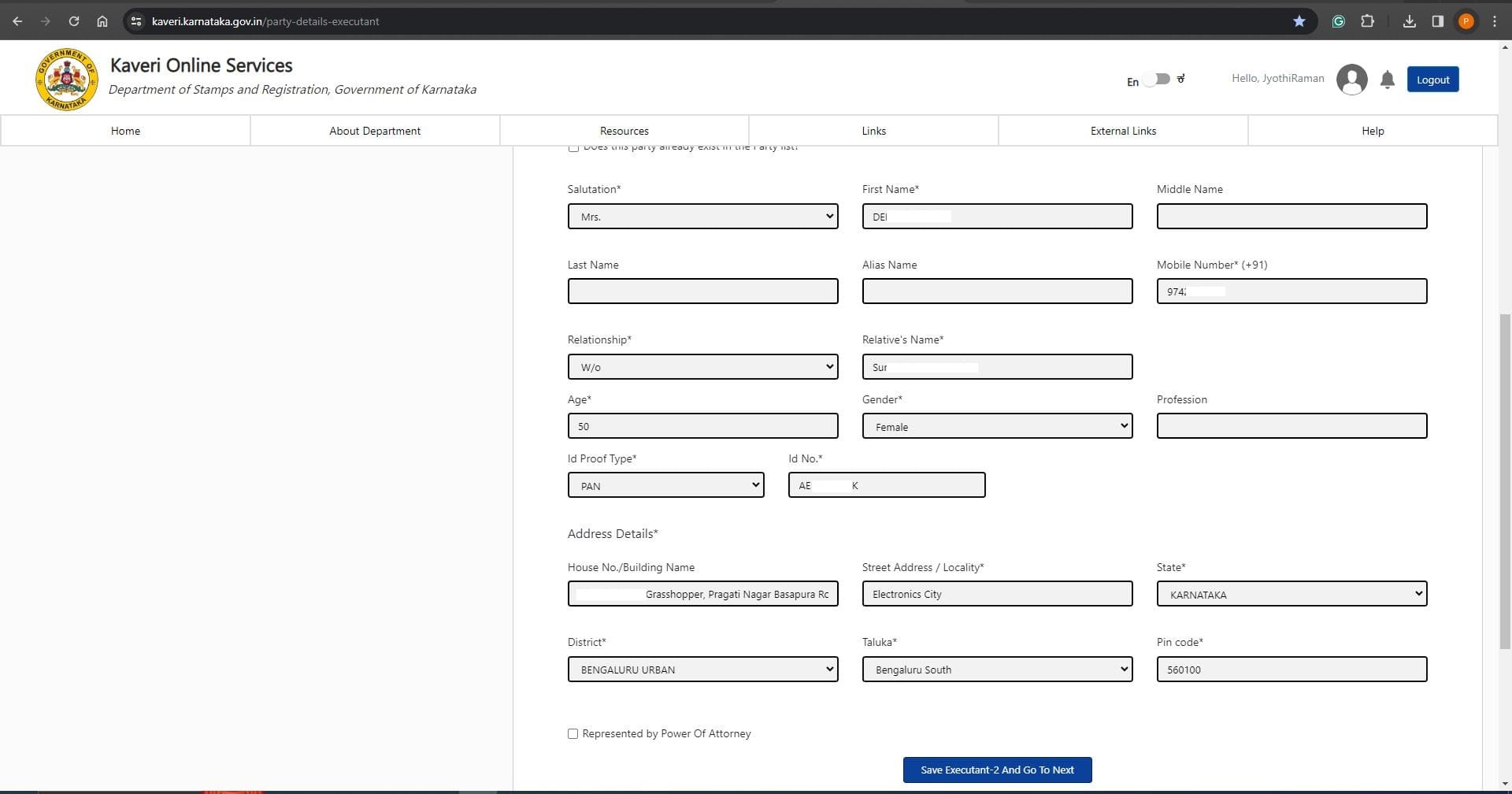Tick the party already exists checkbox
This screenshot has width=1512, height=794.
click(573, 148)
